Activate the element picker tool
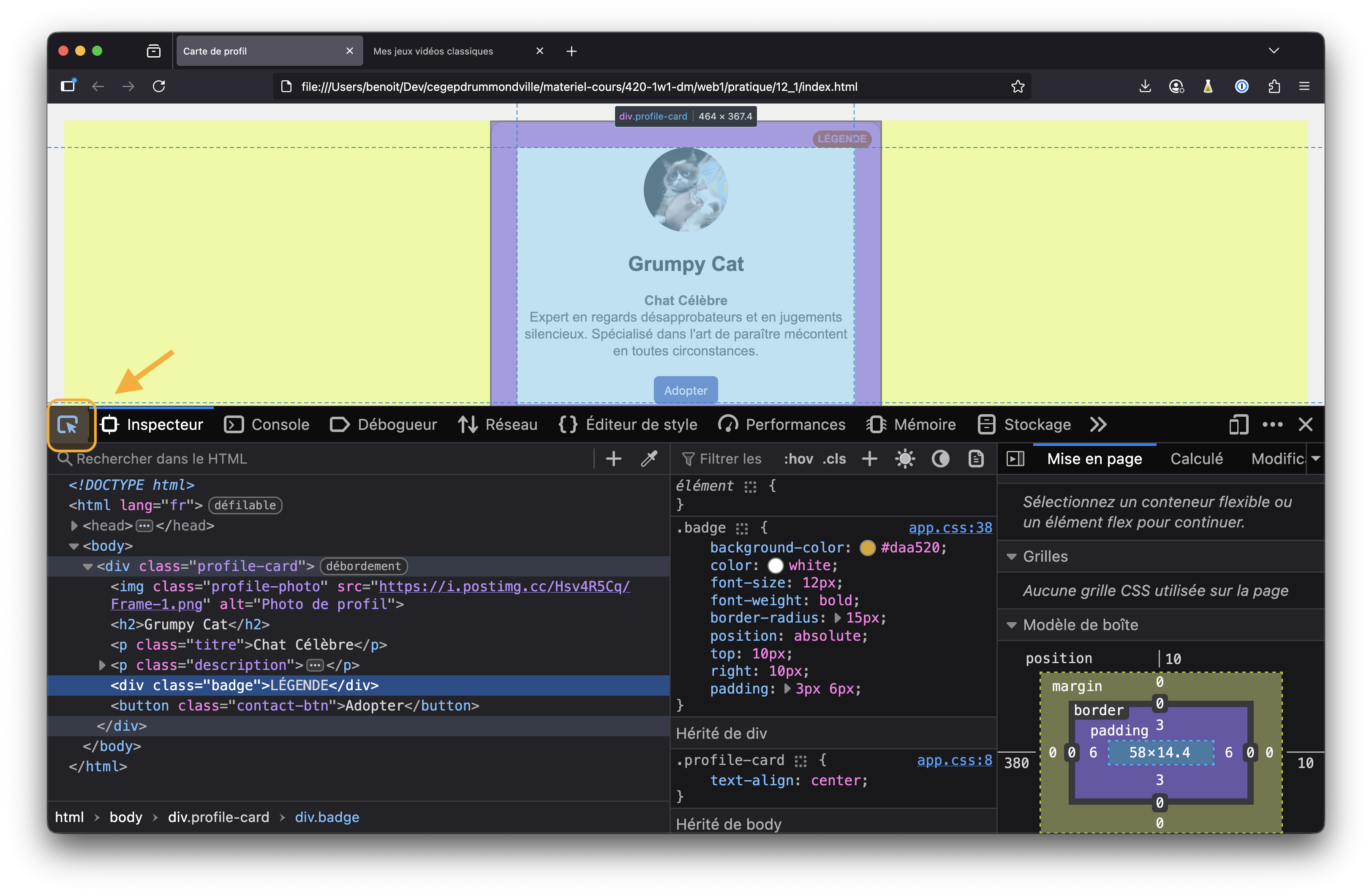This screenshot has width=1372, height=896. 68,425
